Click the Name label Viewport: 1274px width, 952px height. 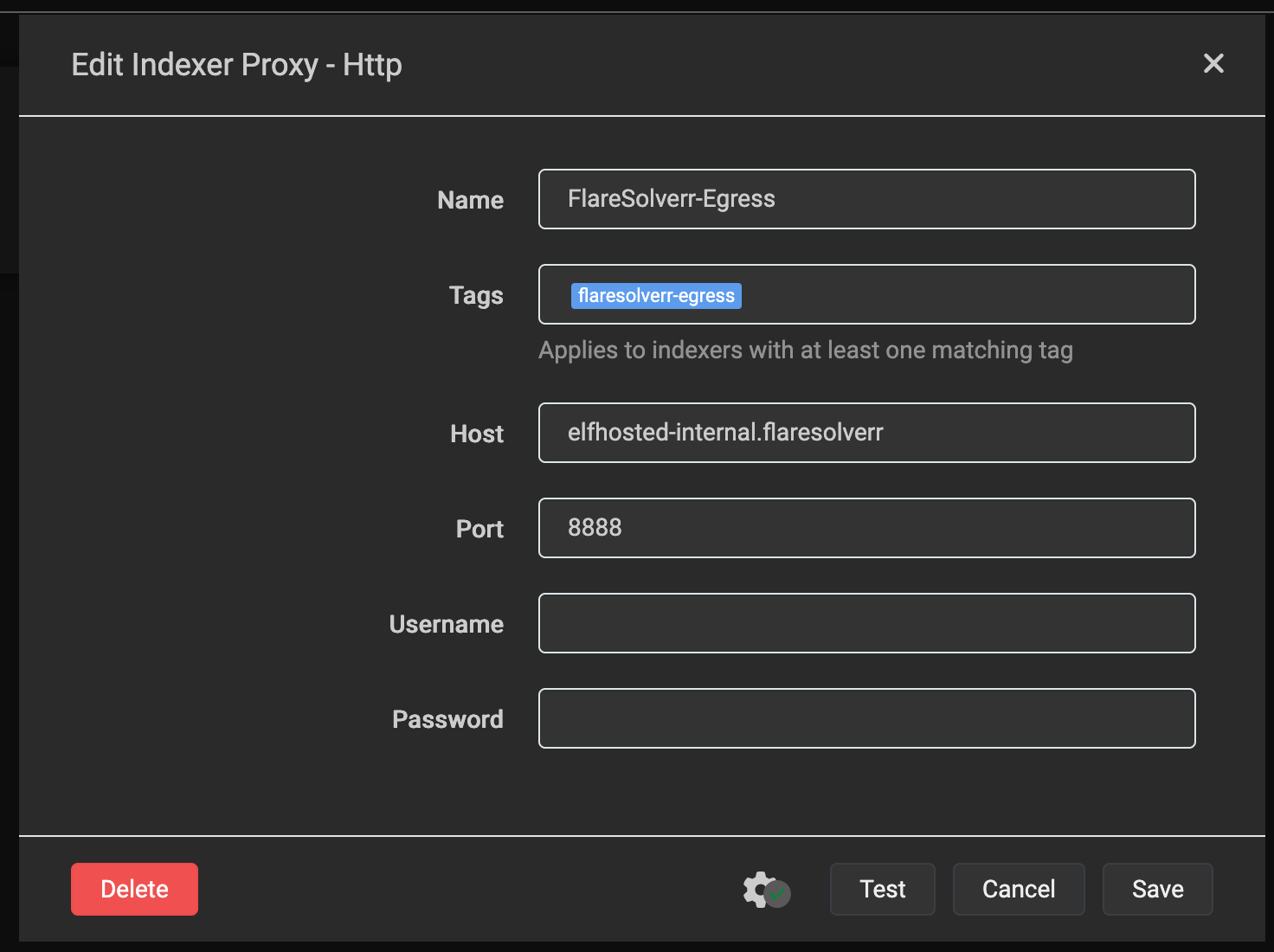tap(470, 200)
